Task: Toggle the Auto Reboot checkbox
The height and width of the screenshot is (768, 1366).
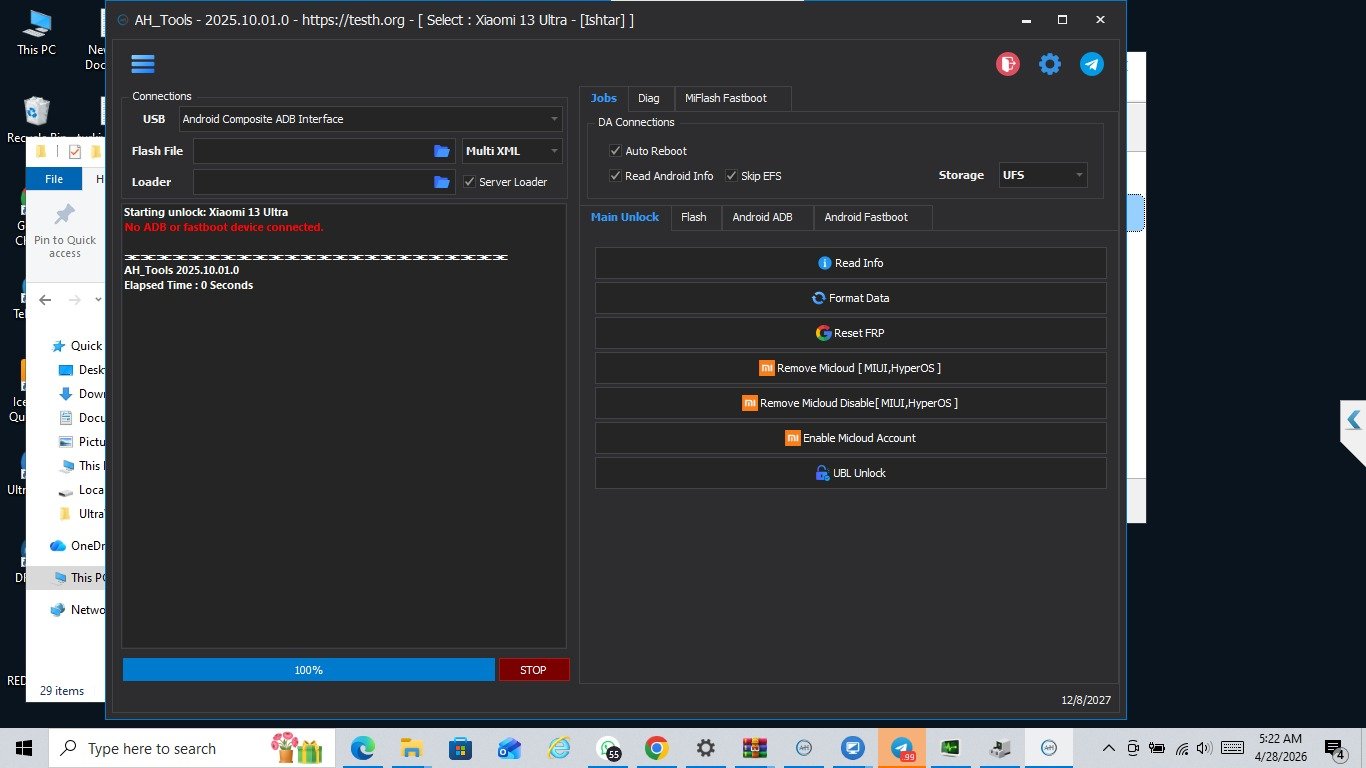Action: click(x=616, y=151)
